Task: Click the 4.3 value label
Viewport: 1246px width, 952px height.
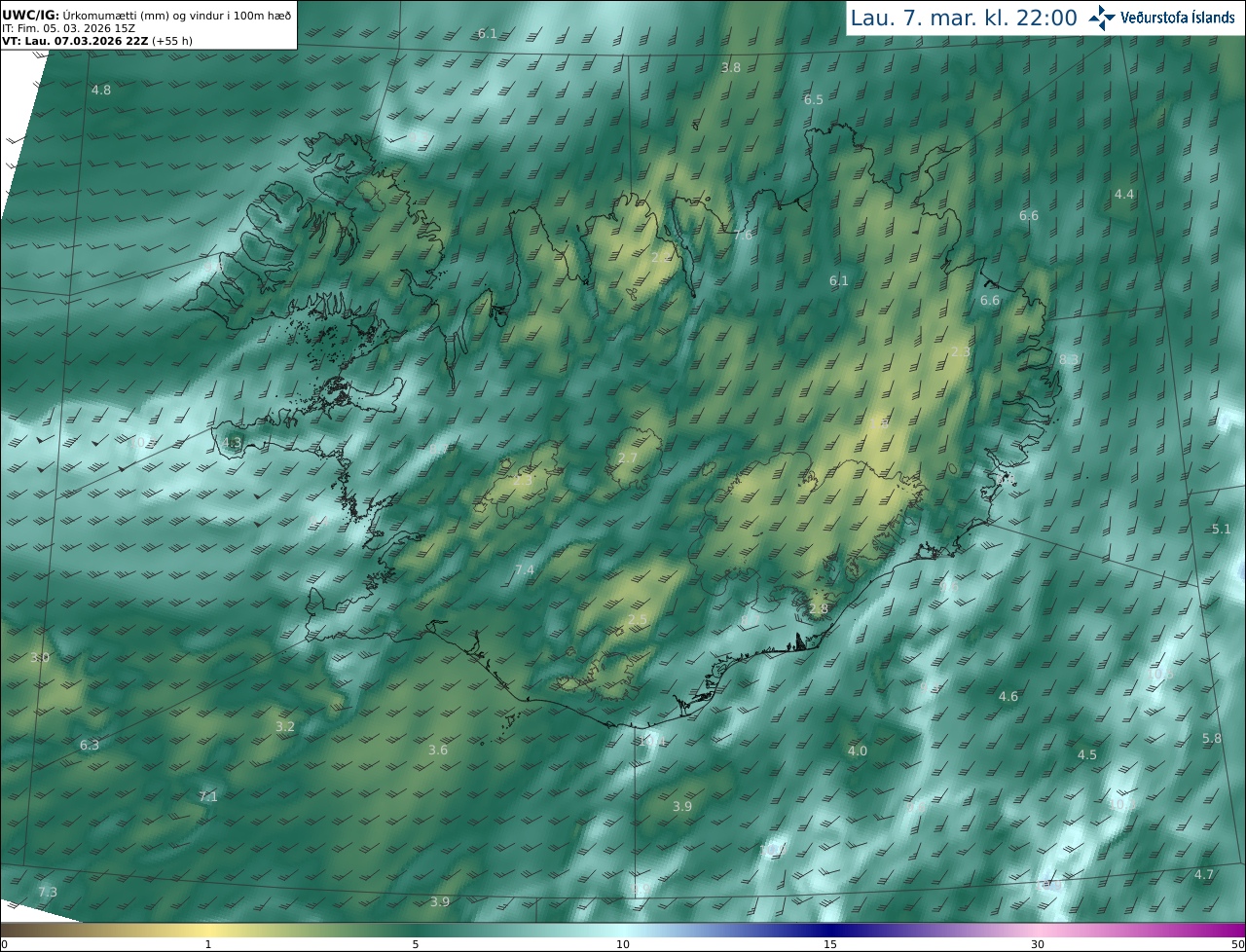Action: click(232, 442)
